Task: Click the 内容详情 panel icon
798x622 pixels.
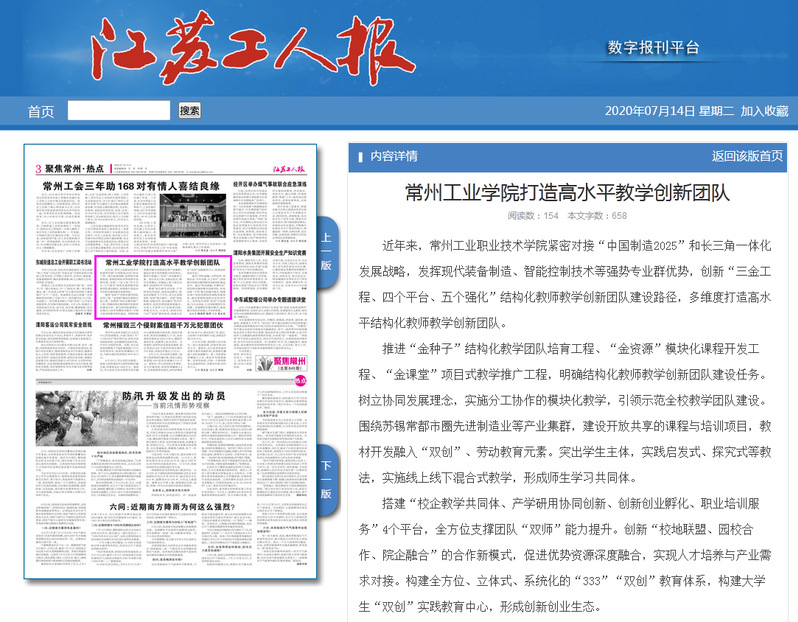Action: (360, 156)
